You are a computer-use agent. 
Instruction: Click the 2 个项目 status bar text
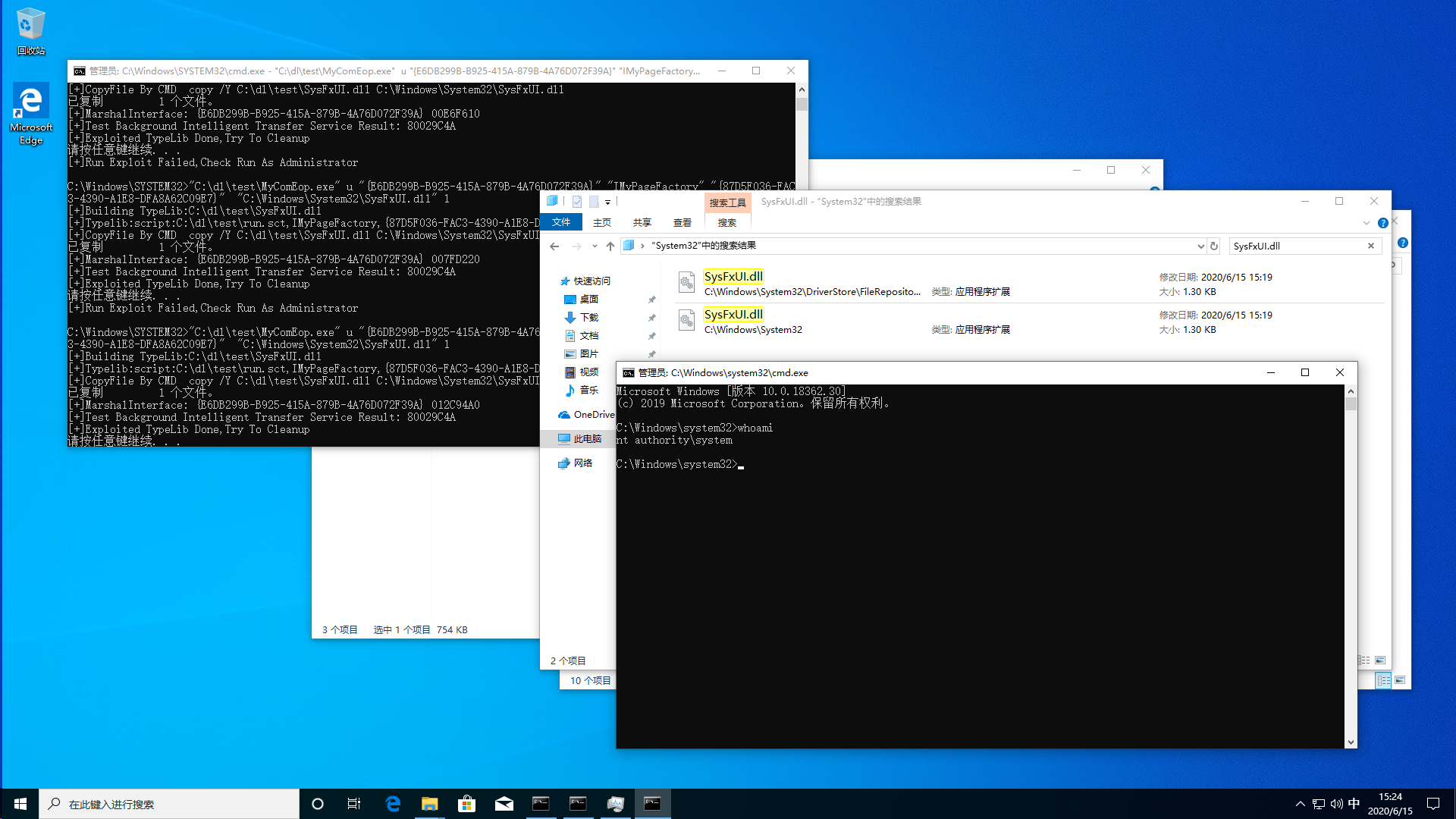(x=568, y=661)
